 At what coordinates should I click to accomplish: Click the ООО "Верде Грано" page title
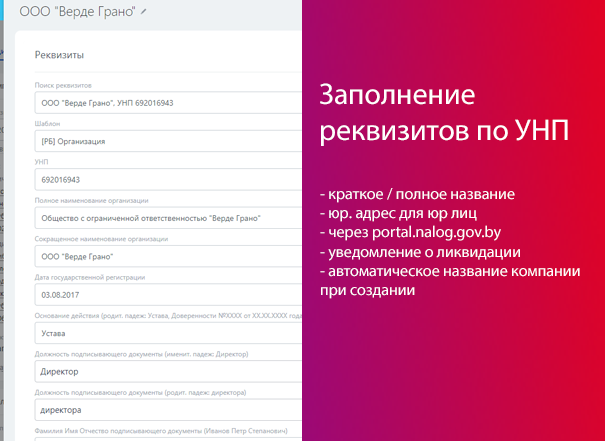[x=70, y=11]
